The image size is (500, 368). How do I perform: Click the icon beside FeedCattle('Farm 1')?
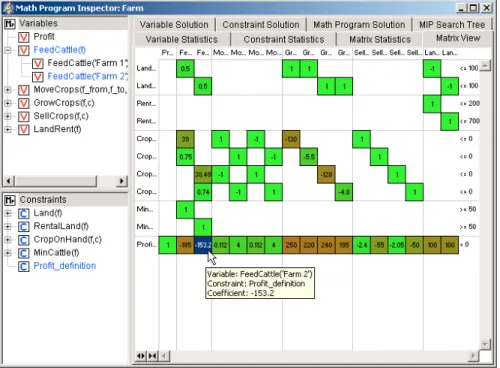coord(38,63)
